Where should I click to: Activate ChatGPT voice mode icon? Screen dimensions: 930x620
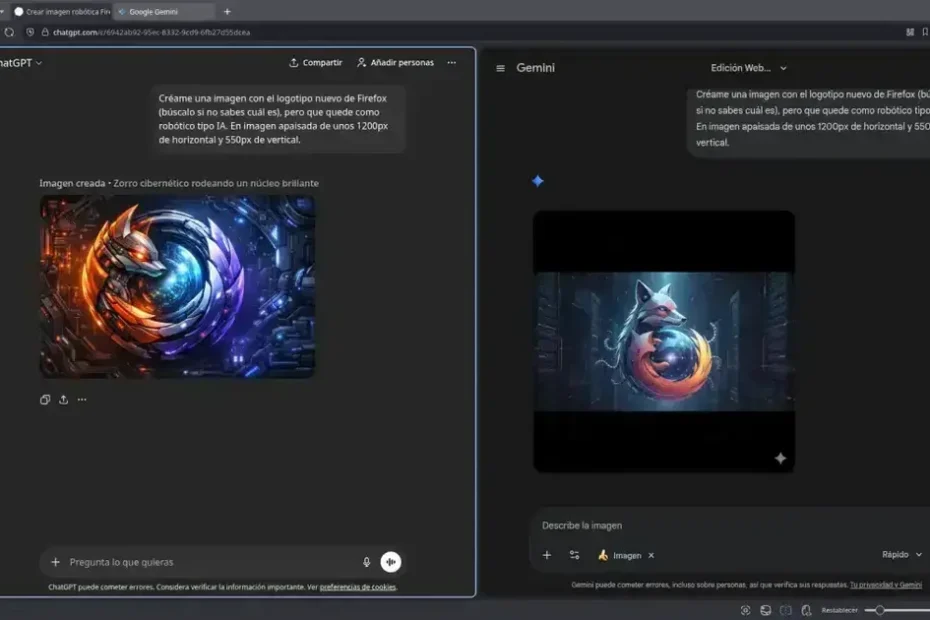pyautogui.click(x=389, y=561)
